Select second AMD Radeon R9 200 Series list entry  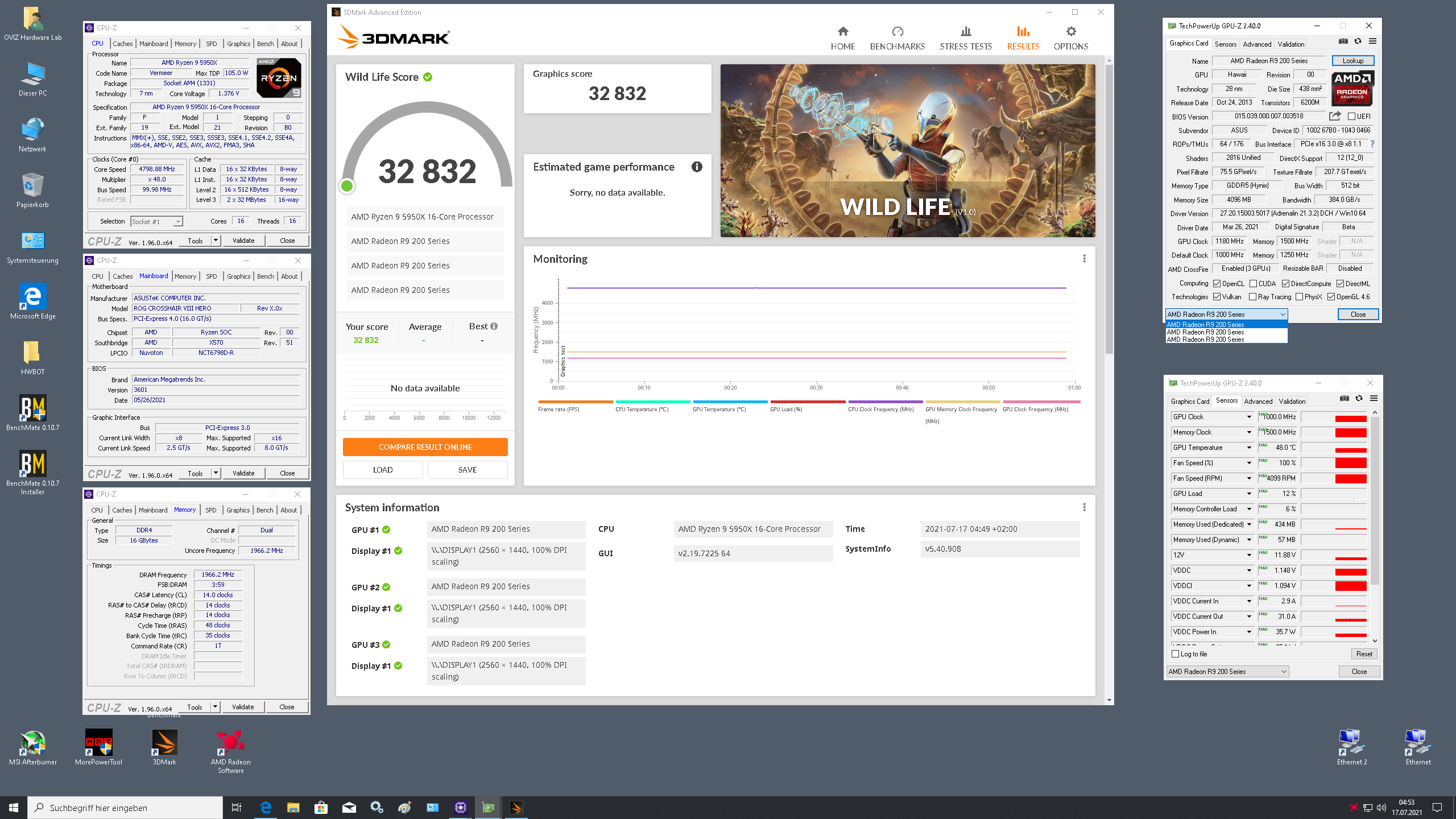(1226, 332)
